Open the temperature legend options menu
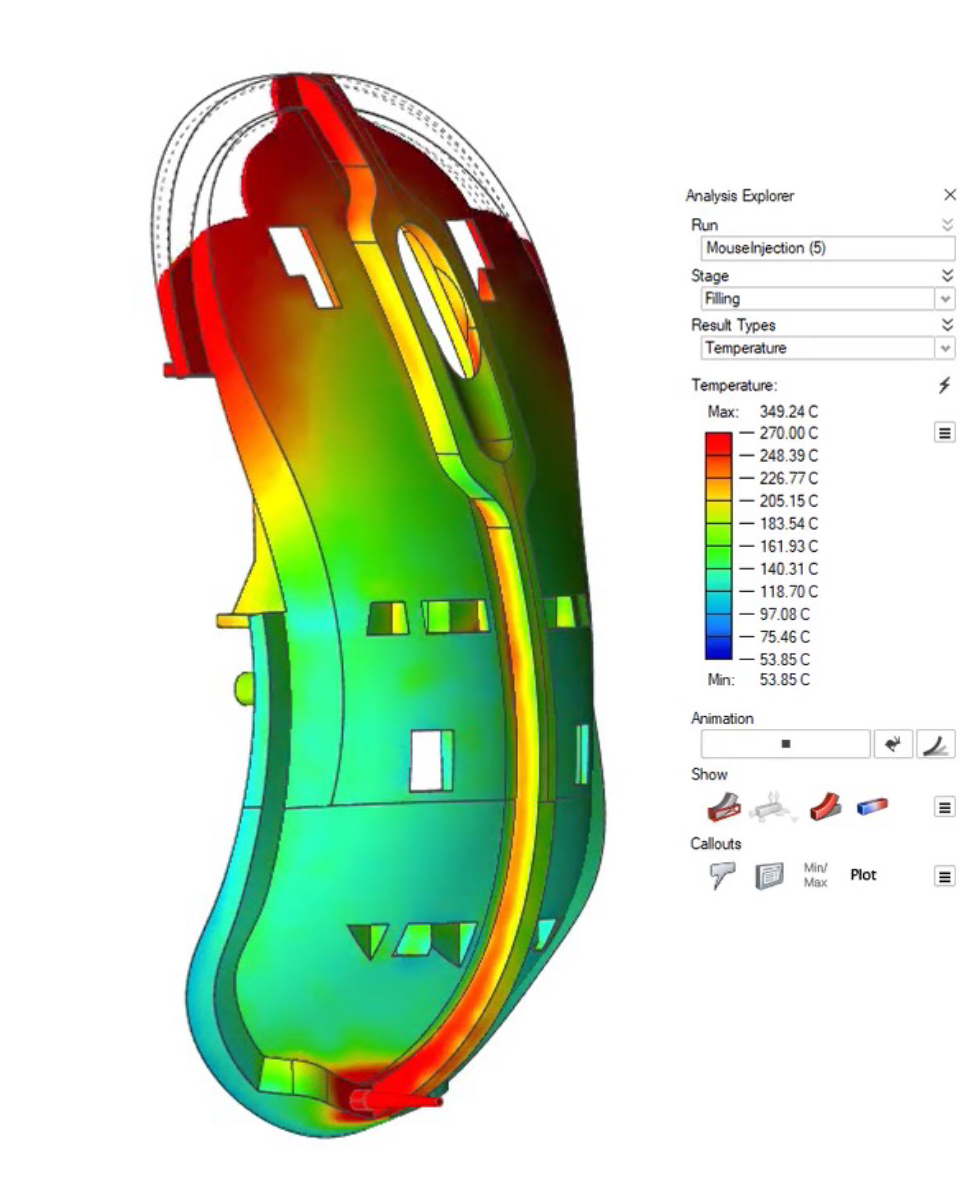 tap(942, 433)
